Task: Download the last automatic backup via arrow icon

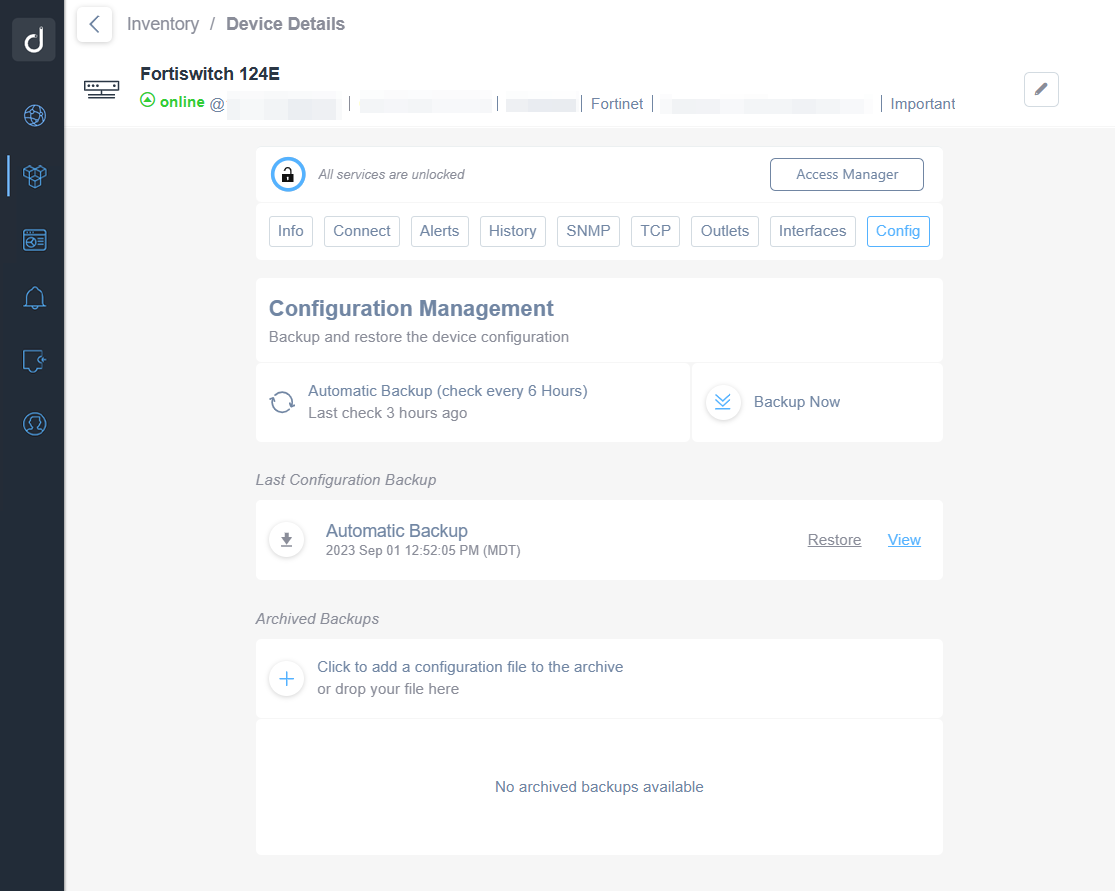Action: 287,540
